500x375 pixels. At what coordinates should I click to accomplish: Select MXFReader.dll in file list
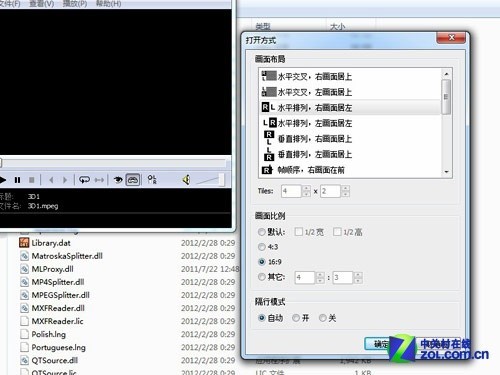pyautogui.click(x=58, y=308)
